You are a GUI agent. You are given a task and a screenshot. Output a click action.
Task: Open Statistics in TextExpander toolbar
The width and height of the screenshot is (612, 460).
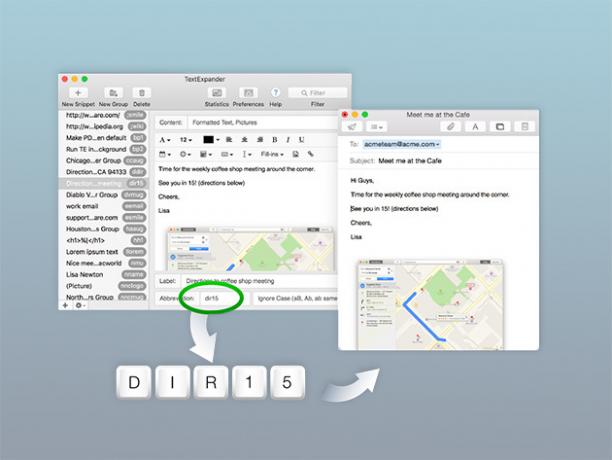217,93
